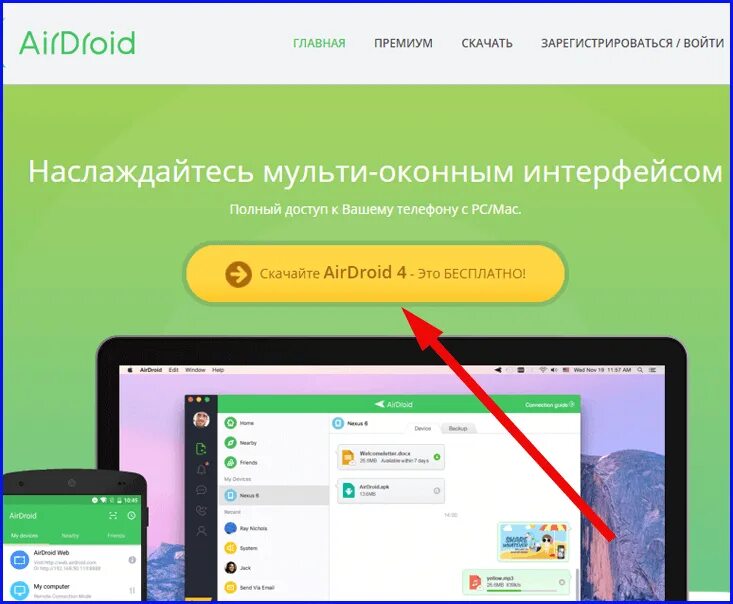Open the Apple menu in Mac menu bar
Image resolution: width=733 pixels, height=604 pixels.
point(130,370)
